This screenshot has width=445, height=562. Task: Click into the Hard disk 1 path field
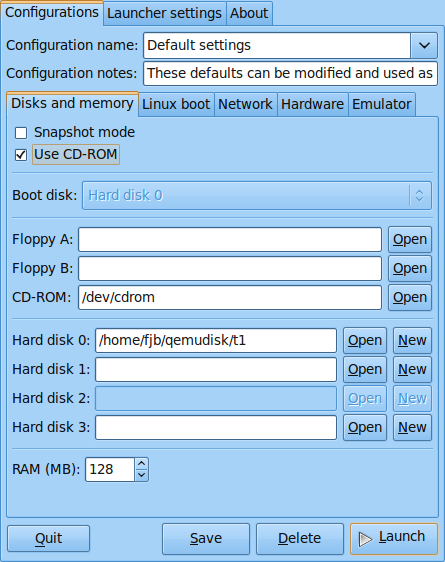[216, 370]
